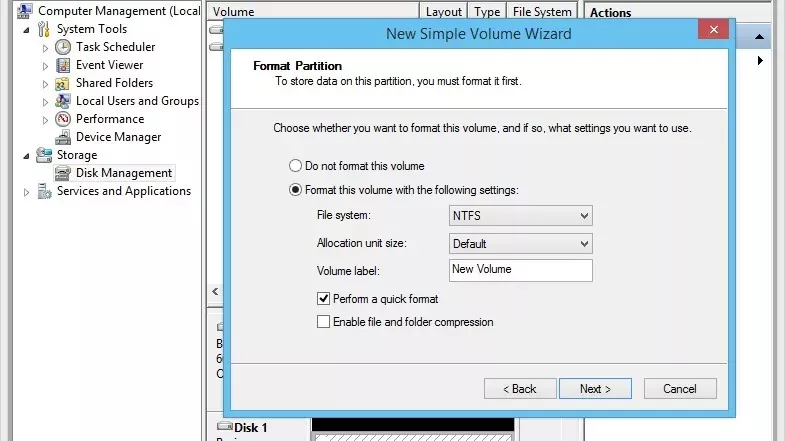Open the Actions pane More Actions arrow
The width and height of the screenshot is (785, 441).
760,61
